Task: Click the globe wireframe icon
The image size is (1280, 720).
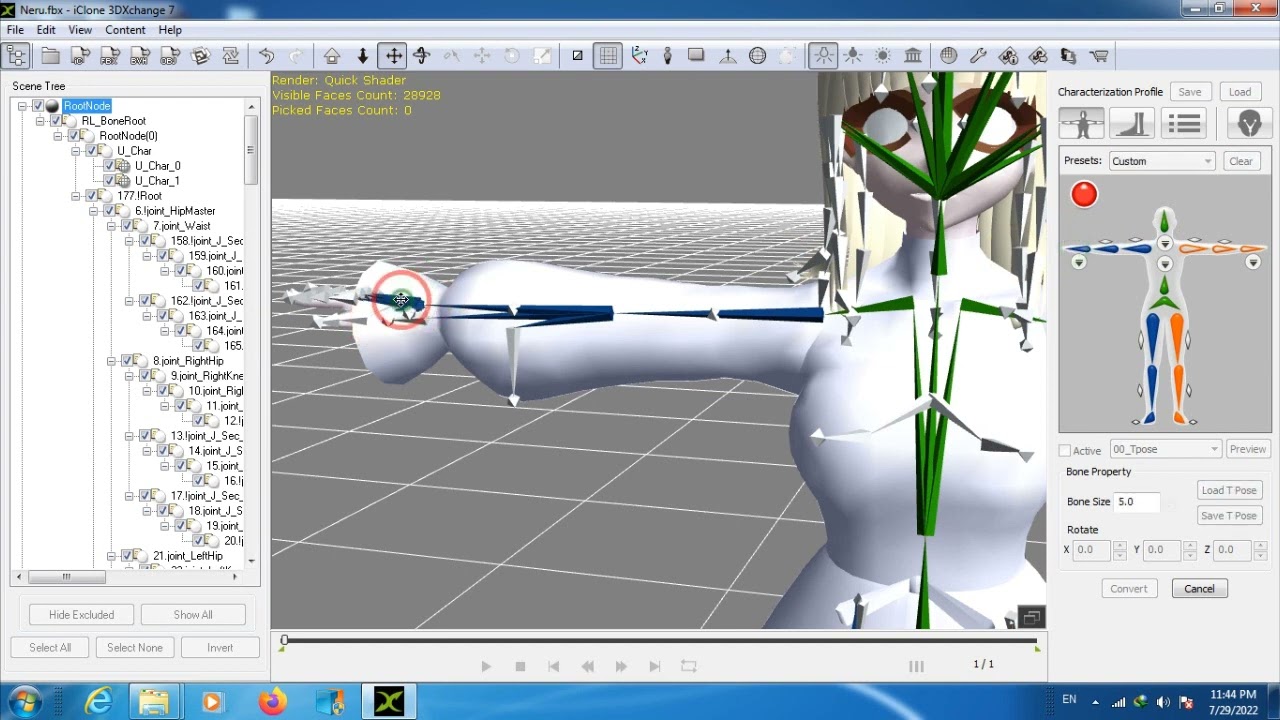Action: click(x=757, y=56)
